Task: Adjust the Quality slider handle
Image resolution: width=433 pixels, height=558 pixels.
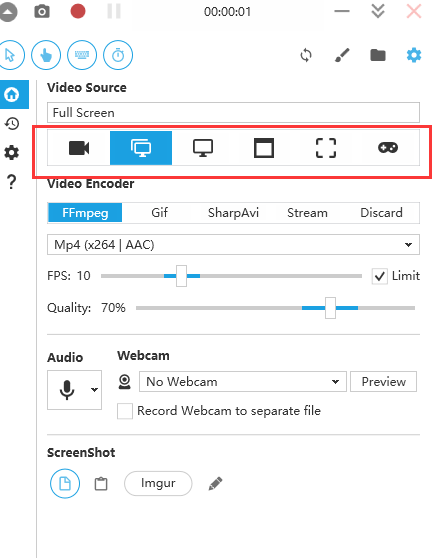Action: 331,308
